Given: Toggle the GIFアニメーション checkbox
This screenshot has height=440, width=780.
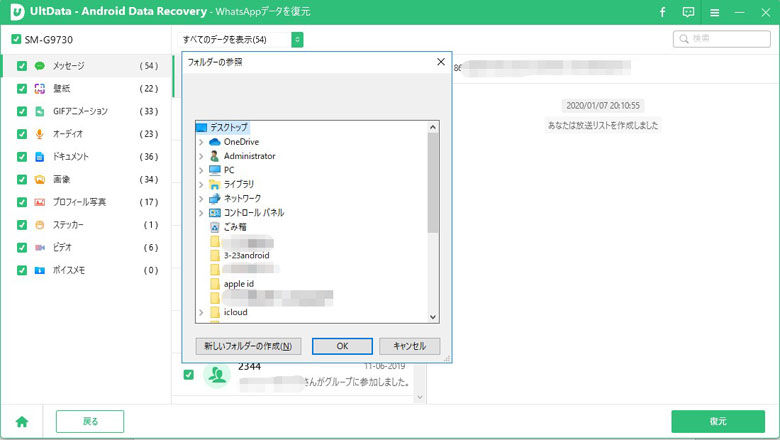Looking at the screenshot, I should click(x=22, y=111).
